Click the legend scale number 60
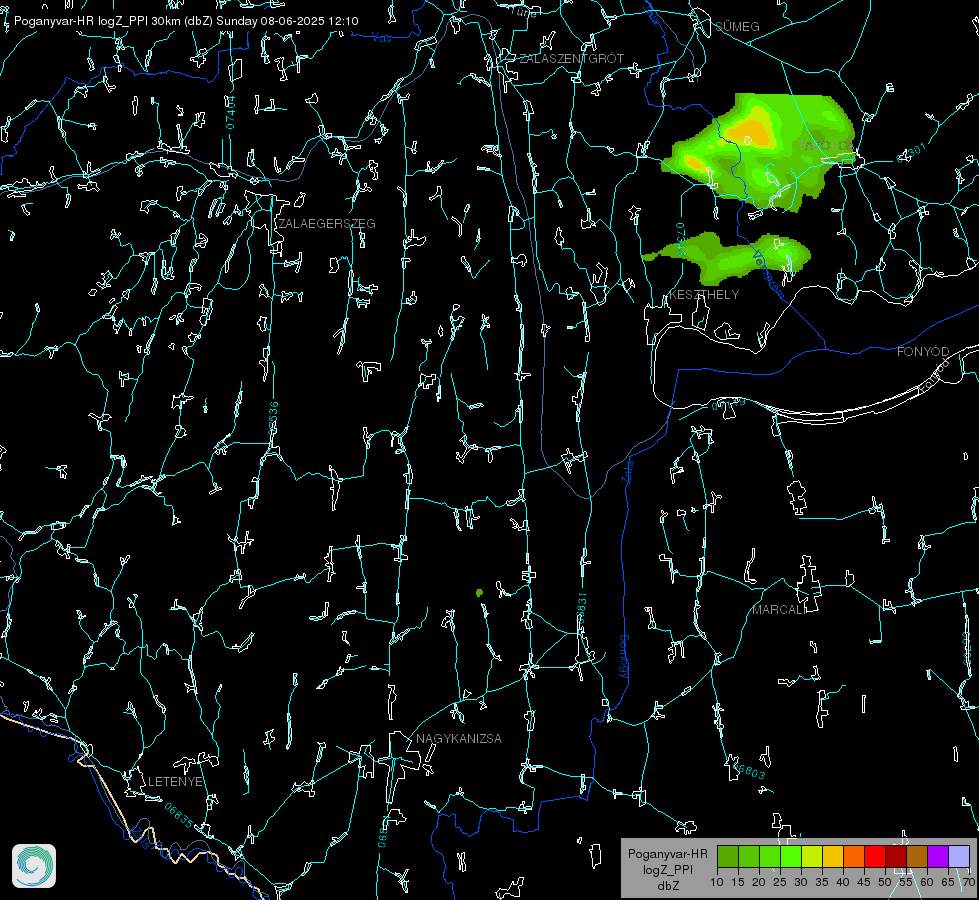Image resolution: width=979 pixels, height=900 pixels. 927,882
